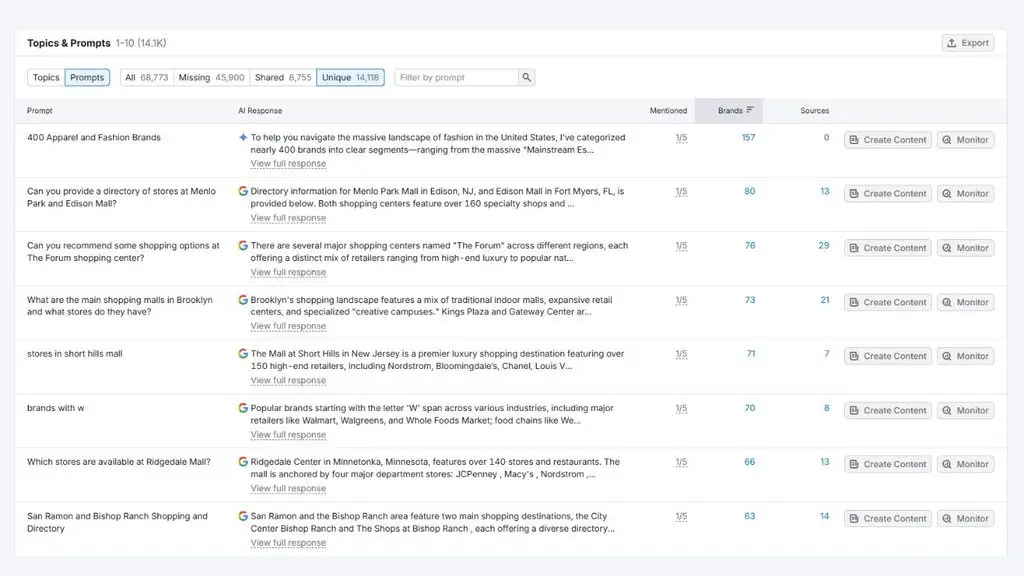
Task: Click the Filter by prompt input field
Action: (456, 77)
